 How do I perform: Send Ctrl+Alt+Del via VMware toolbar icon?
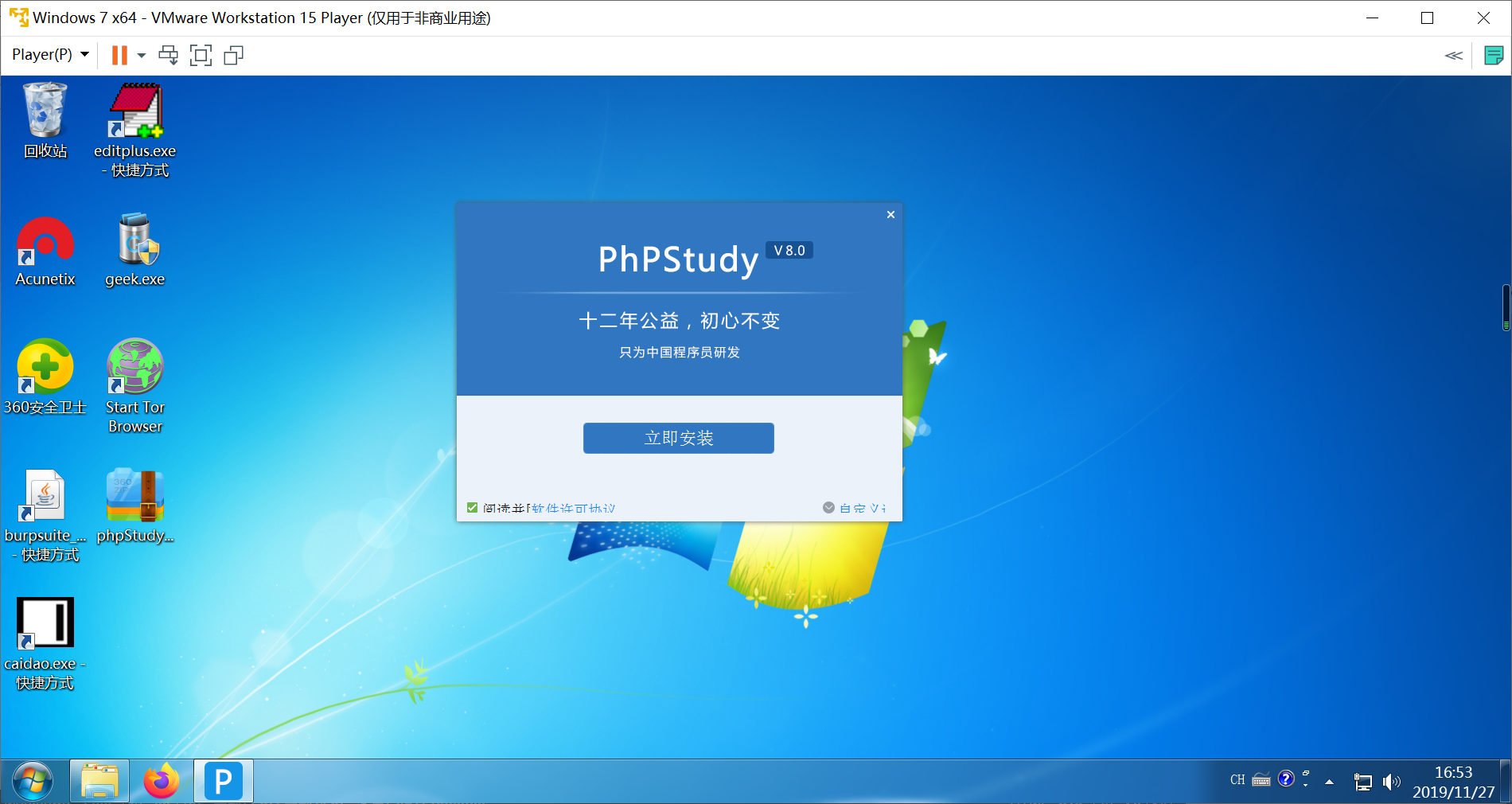tap(168, 55)
